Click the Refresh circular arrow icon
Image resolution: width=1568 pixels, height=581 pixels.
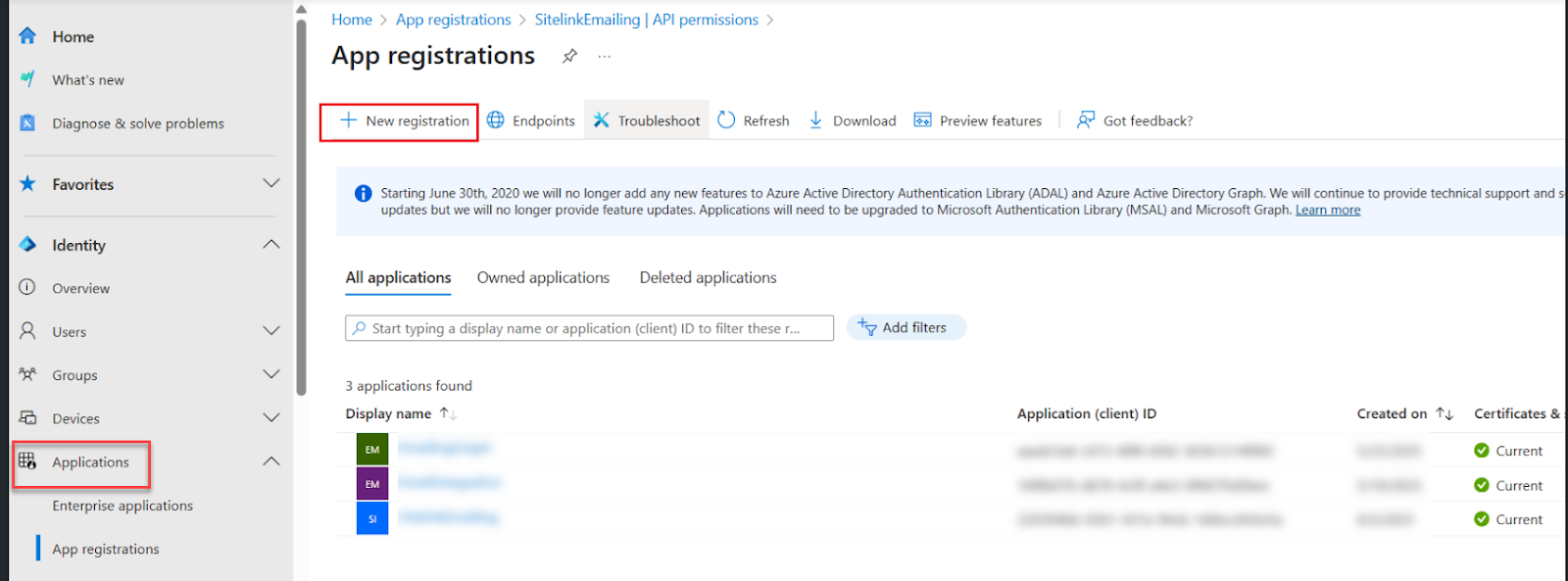click(x=726, y=120)
